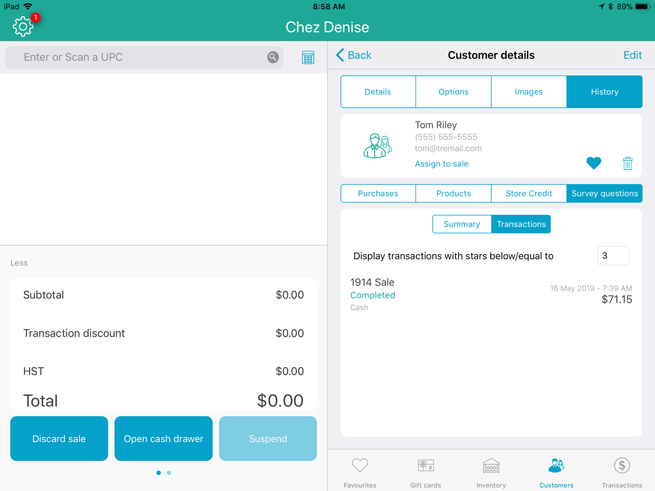
Task: Open settings via the gear icon
Action: point(23,27)
